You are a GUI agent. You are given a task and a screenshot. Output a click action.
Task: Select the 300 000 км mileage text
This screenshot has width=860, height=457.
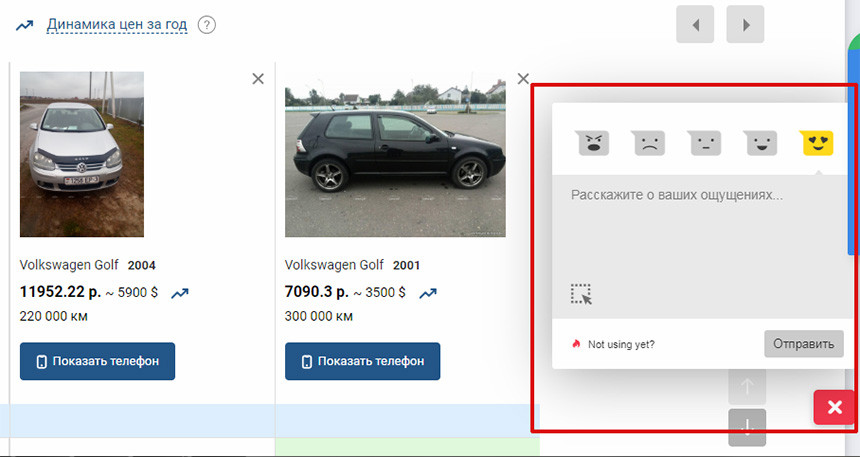click(x=319, y=317)
